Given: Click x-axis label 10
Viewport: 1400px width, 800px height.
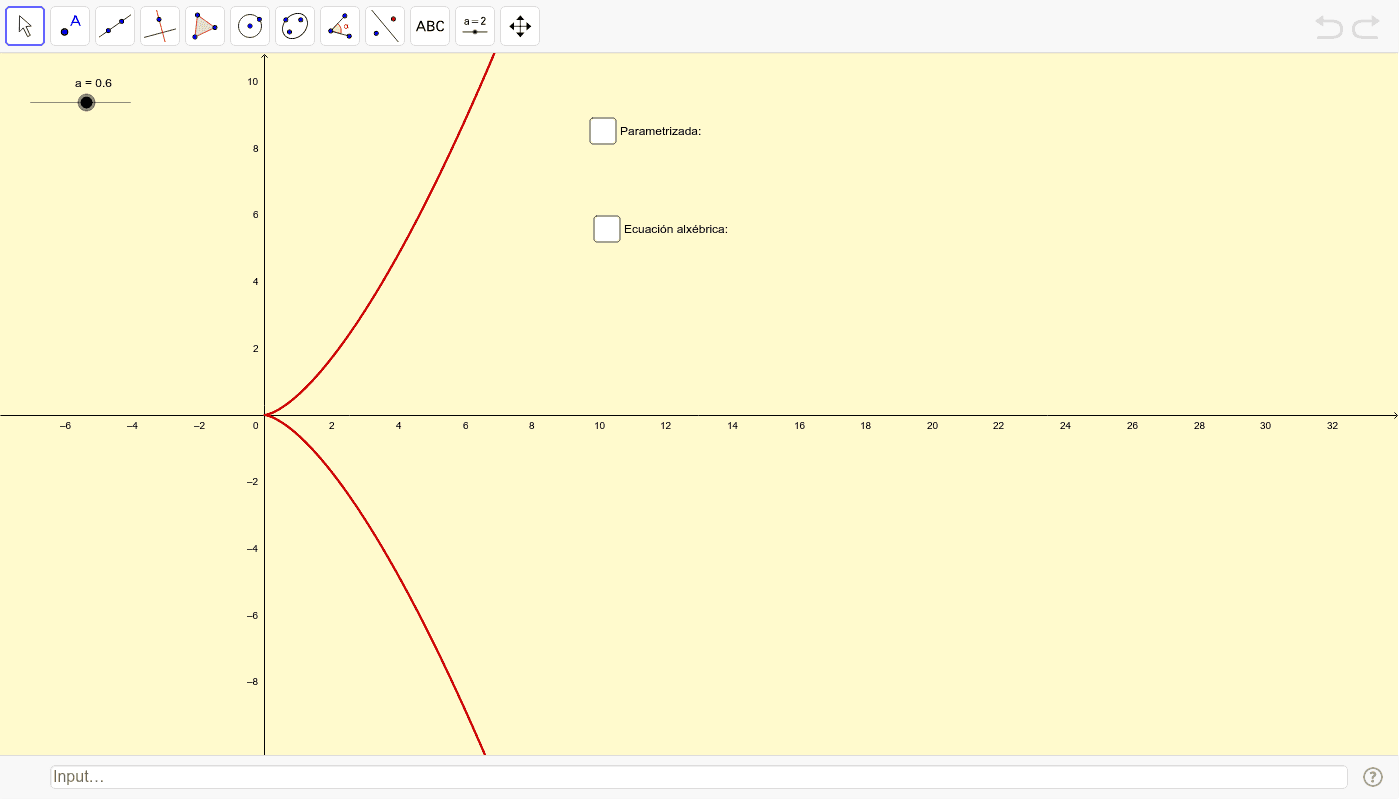Looking at the screenshot, I should [599, 426].
